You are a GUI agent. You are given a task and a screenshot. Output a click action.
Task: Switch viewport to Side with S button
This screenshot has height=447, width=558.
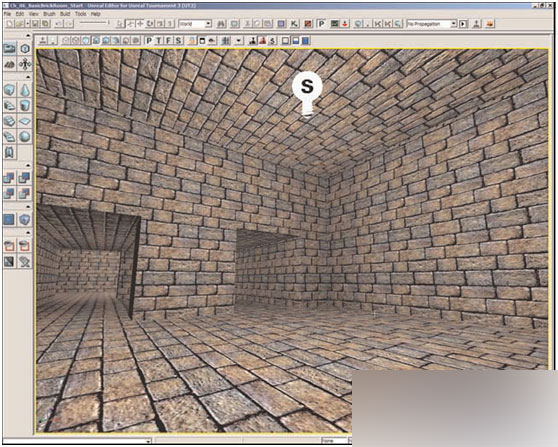coord(178,41)
